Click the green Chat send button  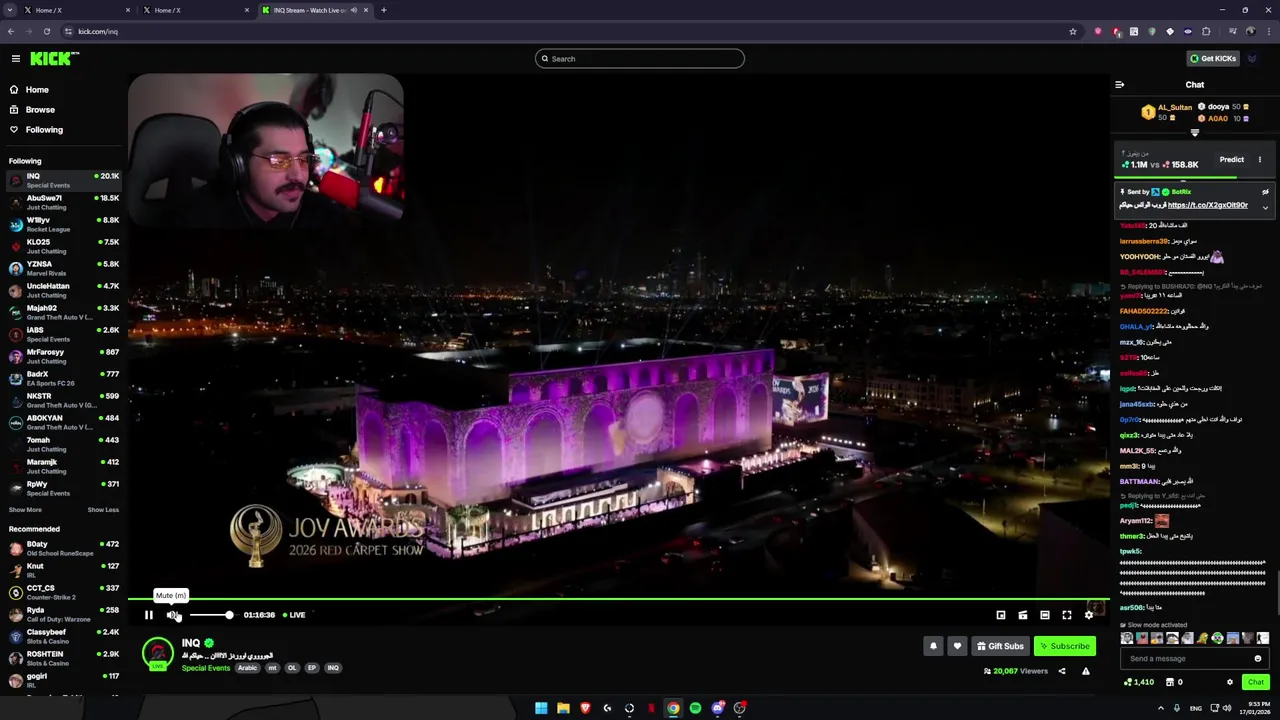tap(1256, 682)
